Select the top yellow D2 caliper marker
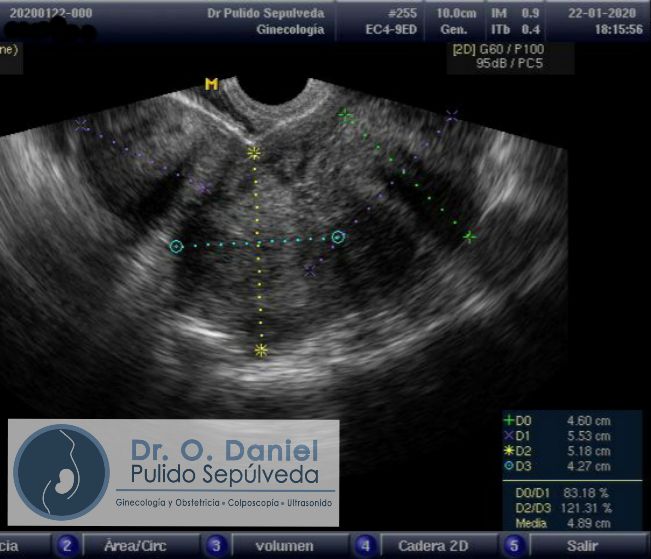This screenshot has height=559, width=651. (x=254, y=153)
